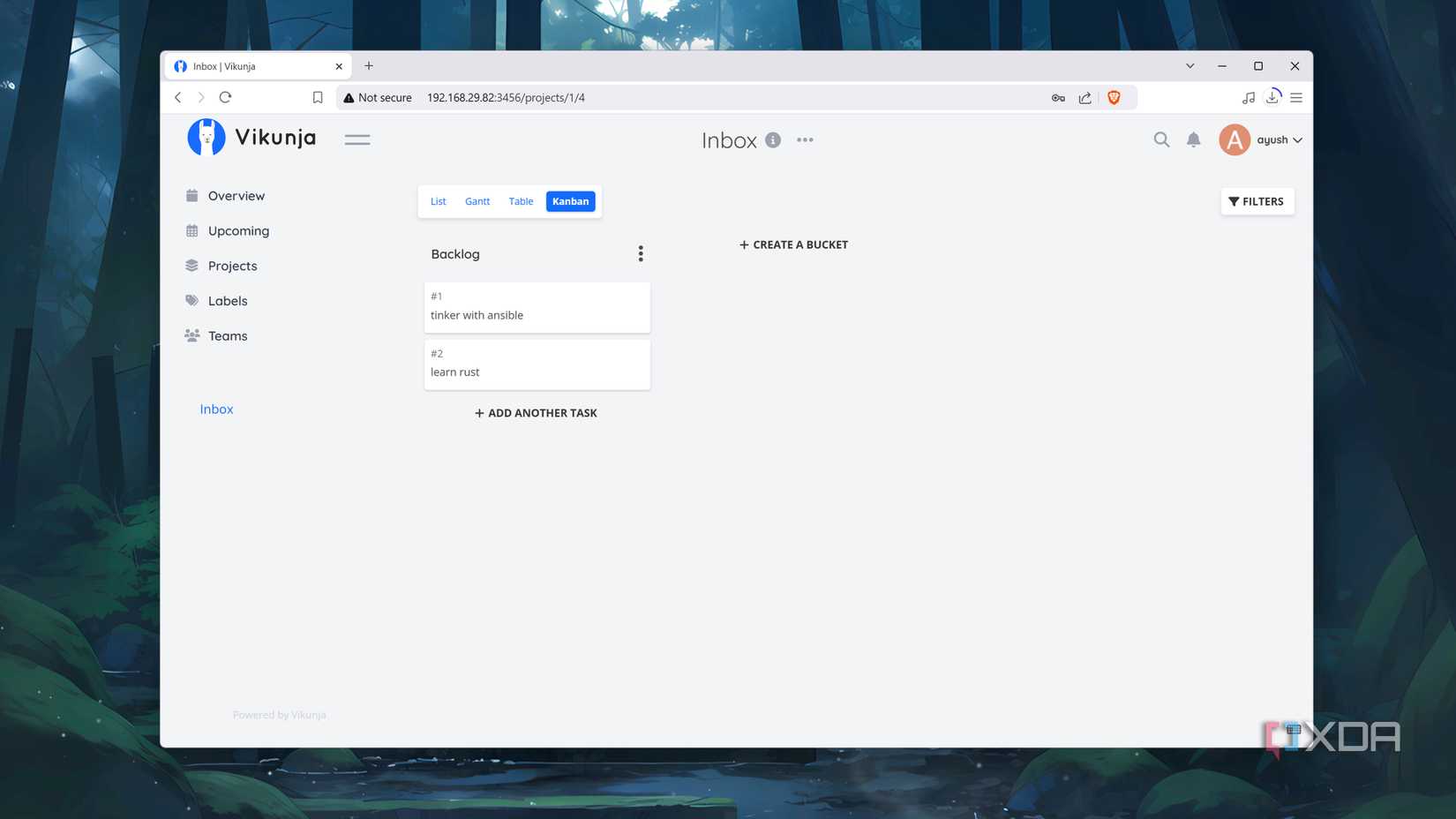The height and width of the screenshot is (819, 1456).
Task: Open the downloads icon
Action: (x=1272, y=97)
